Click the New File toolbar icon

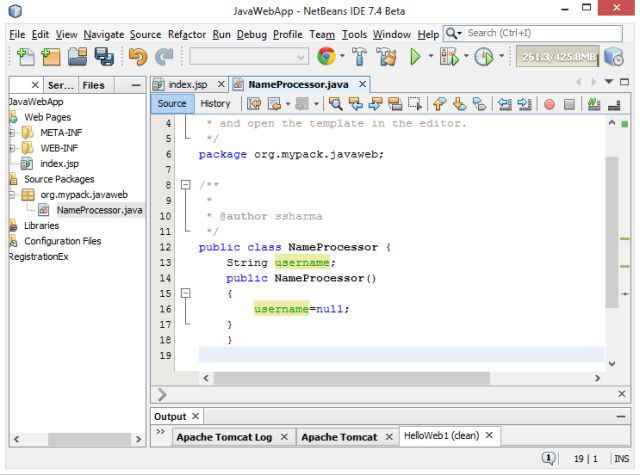[26, 57]
